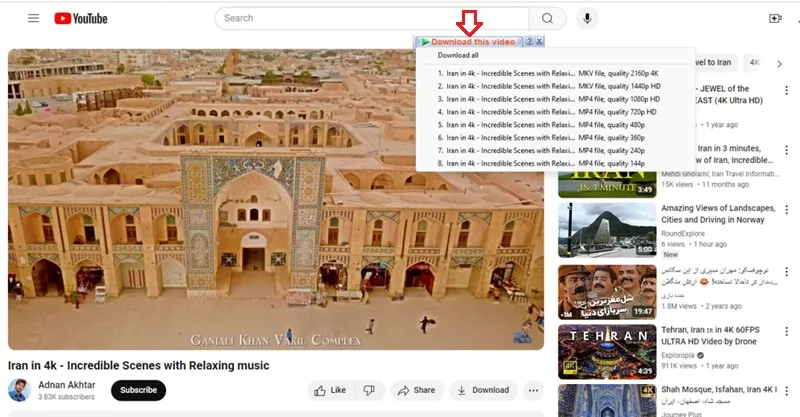Click the 3.83K subscribers text

pos(66,397)
